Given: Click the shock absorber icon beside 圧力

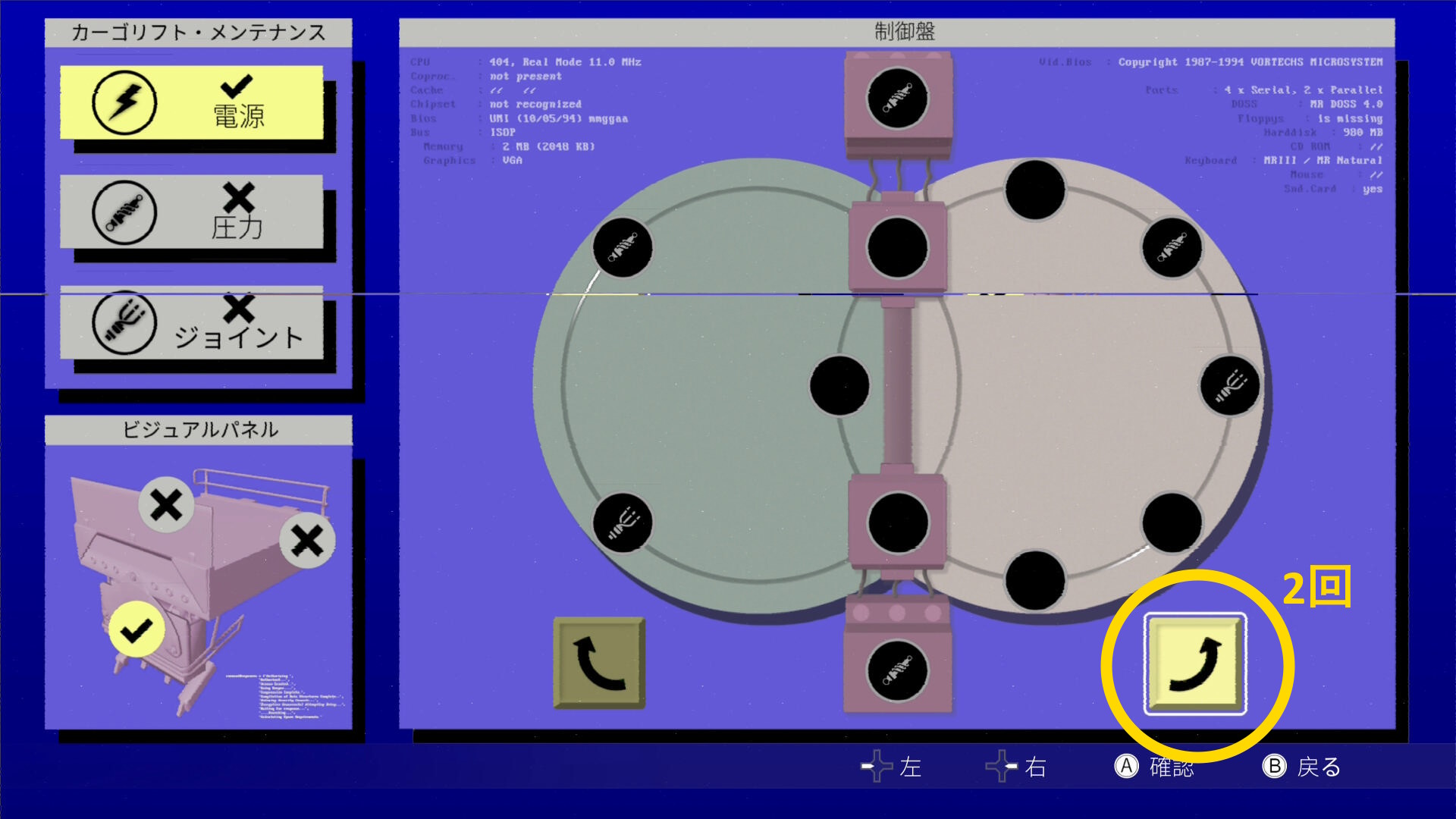Looking at the screenshot, I should (x=124, y=212).
